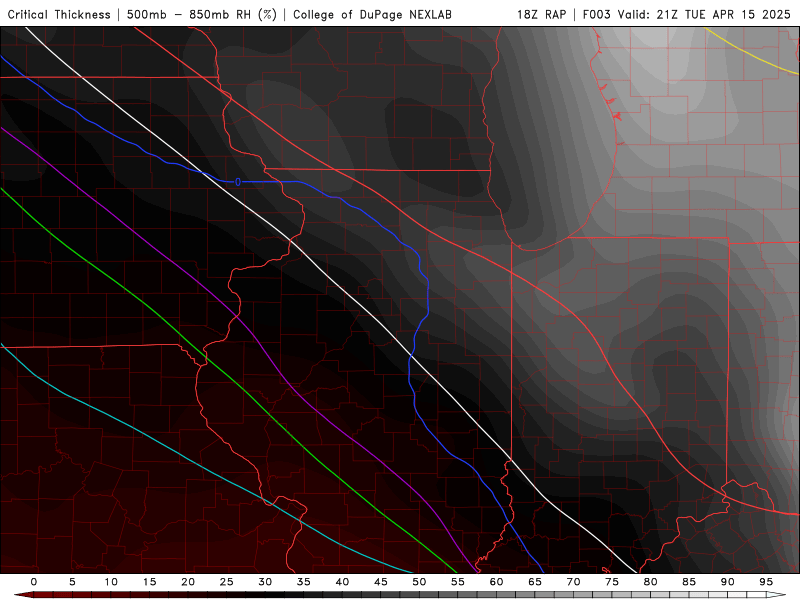Click the "F003 Valid: 21Z TUE APR 15 2025" text
800x600 pixels.
point(686,14)
